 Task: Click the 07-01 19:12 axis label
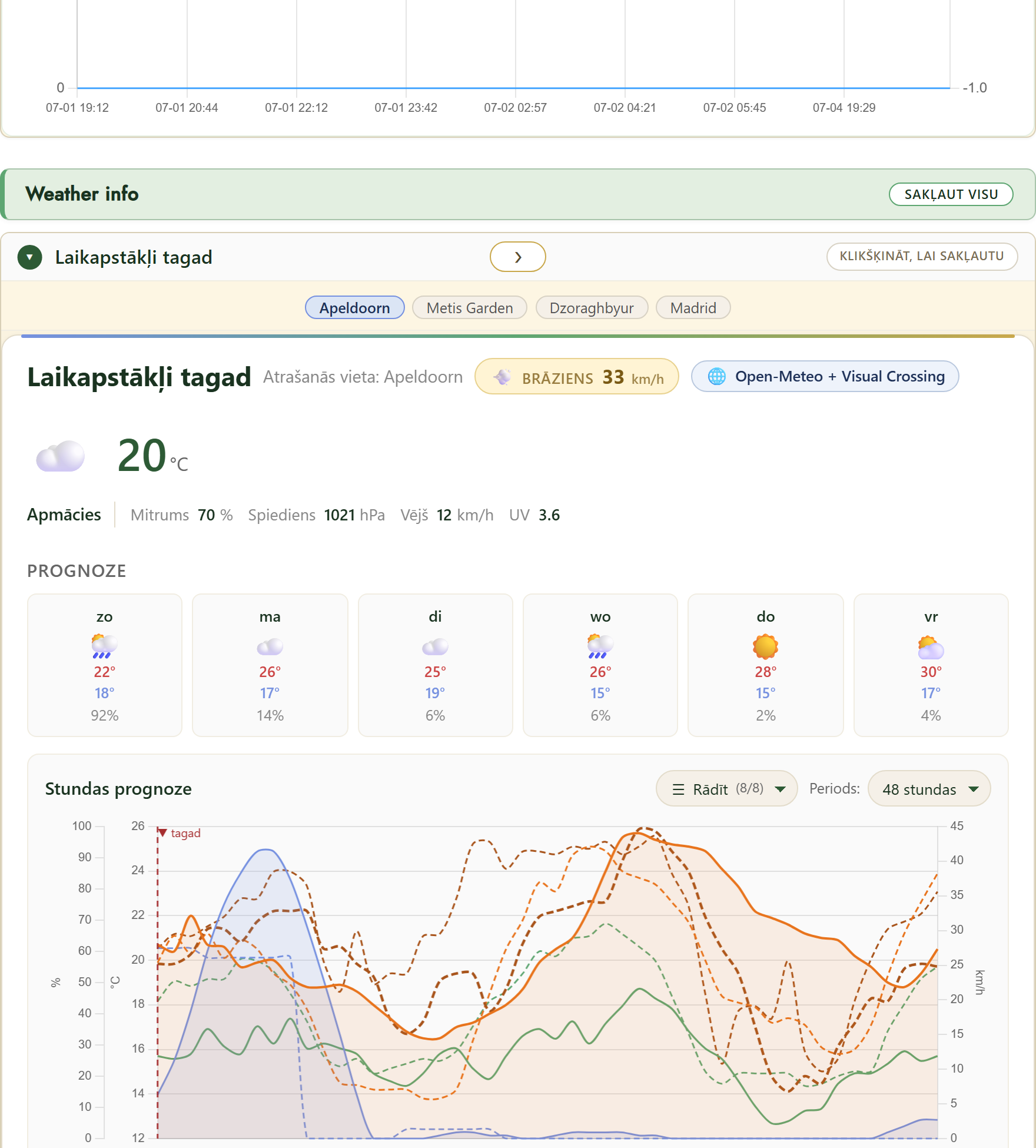(77, 108)
